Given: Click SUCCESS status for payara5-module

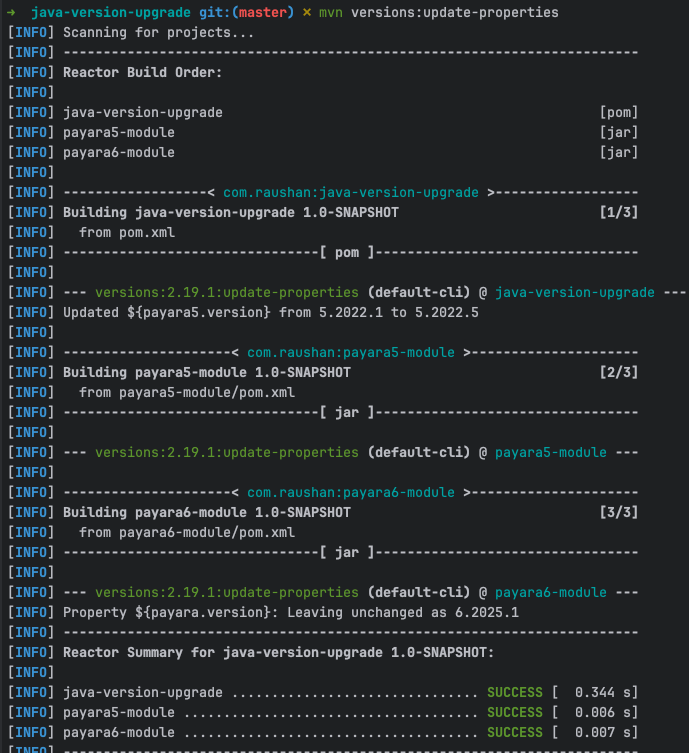Looking at the screenshot, I should pos(515,713).
